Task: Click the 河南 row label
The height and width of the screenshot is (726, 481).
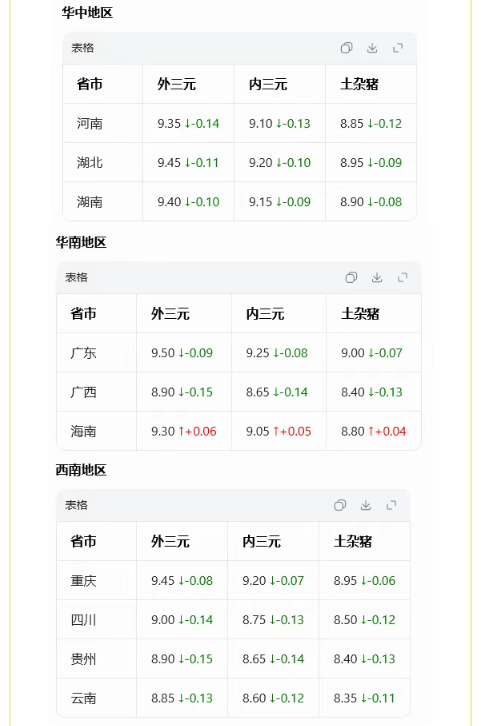Action: coord(89,124)
